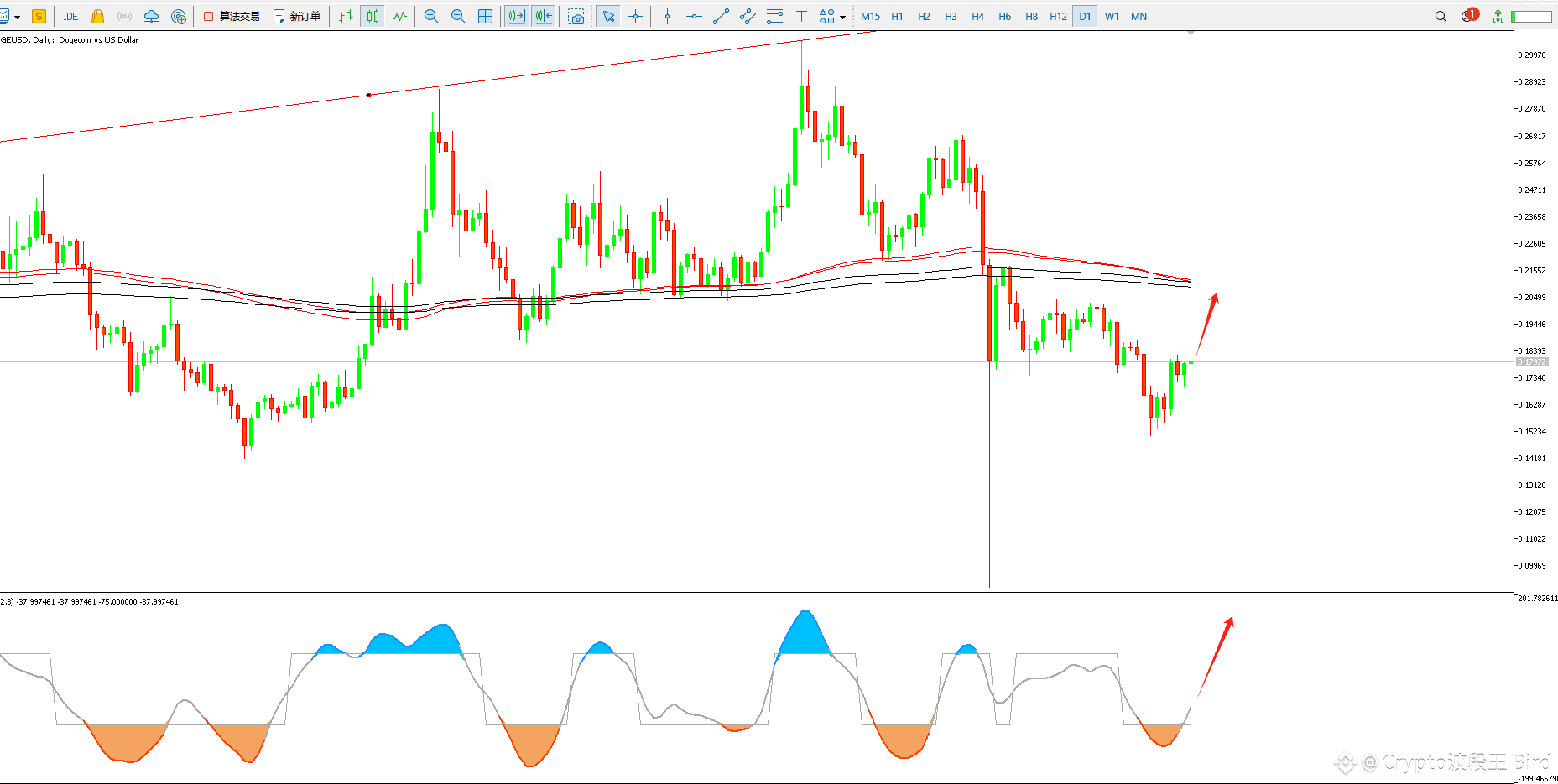1558x784 pixels.
Task: Click the tile windows grid icon
Action: tap(485, 16)
